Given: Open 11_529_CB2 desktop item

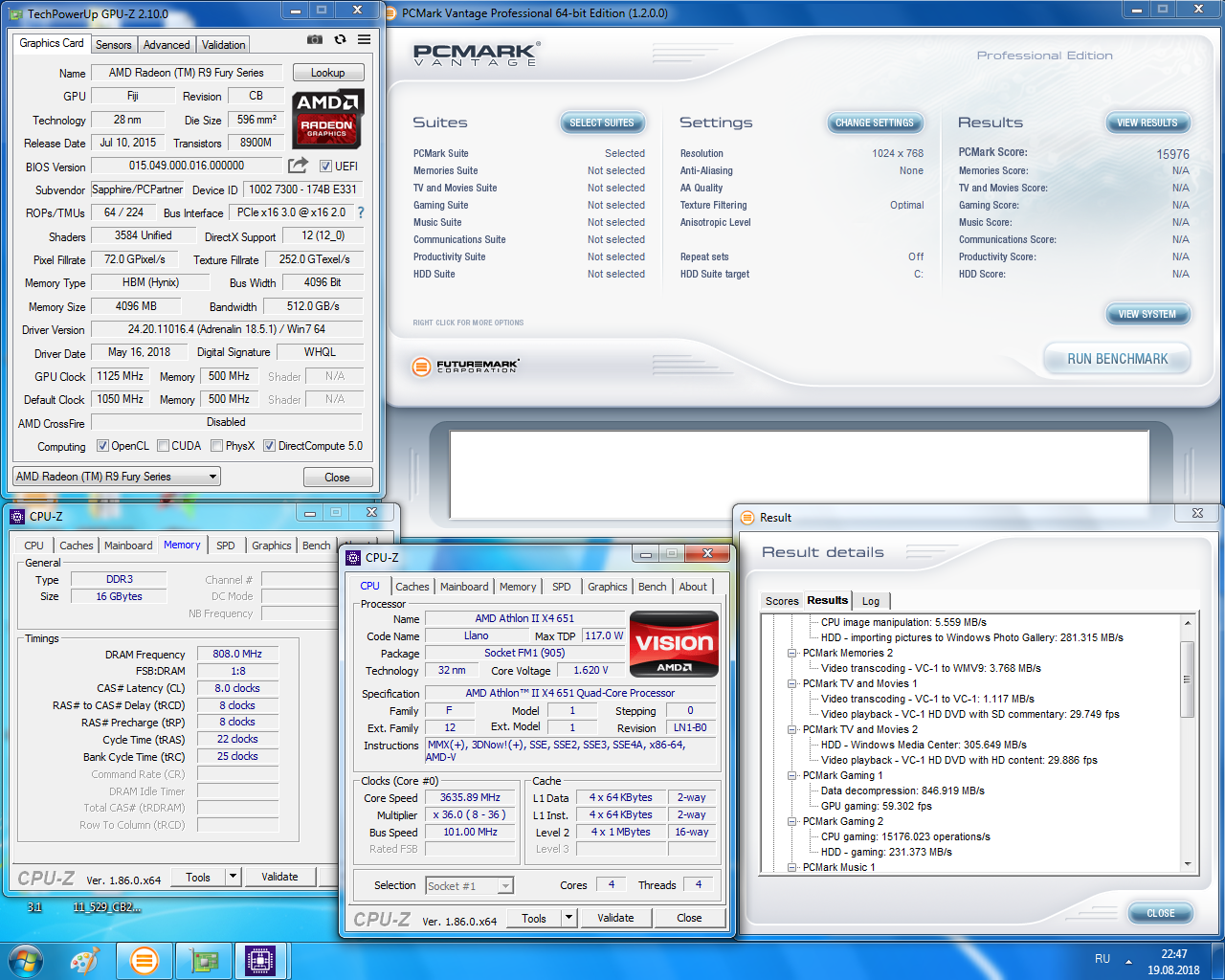Looking at the screenshot, I should click(106, 907).
